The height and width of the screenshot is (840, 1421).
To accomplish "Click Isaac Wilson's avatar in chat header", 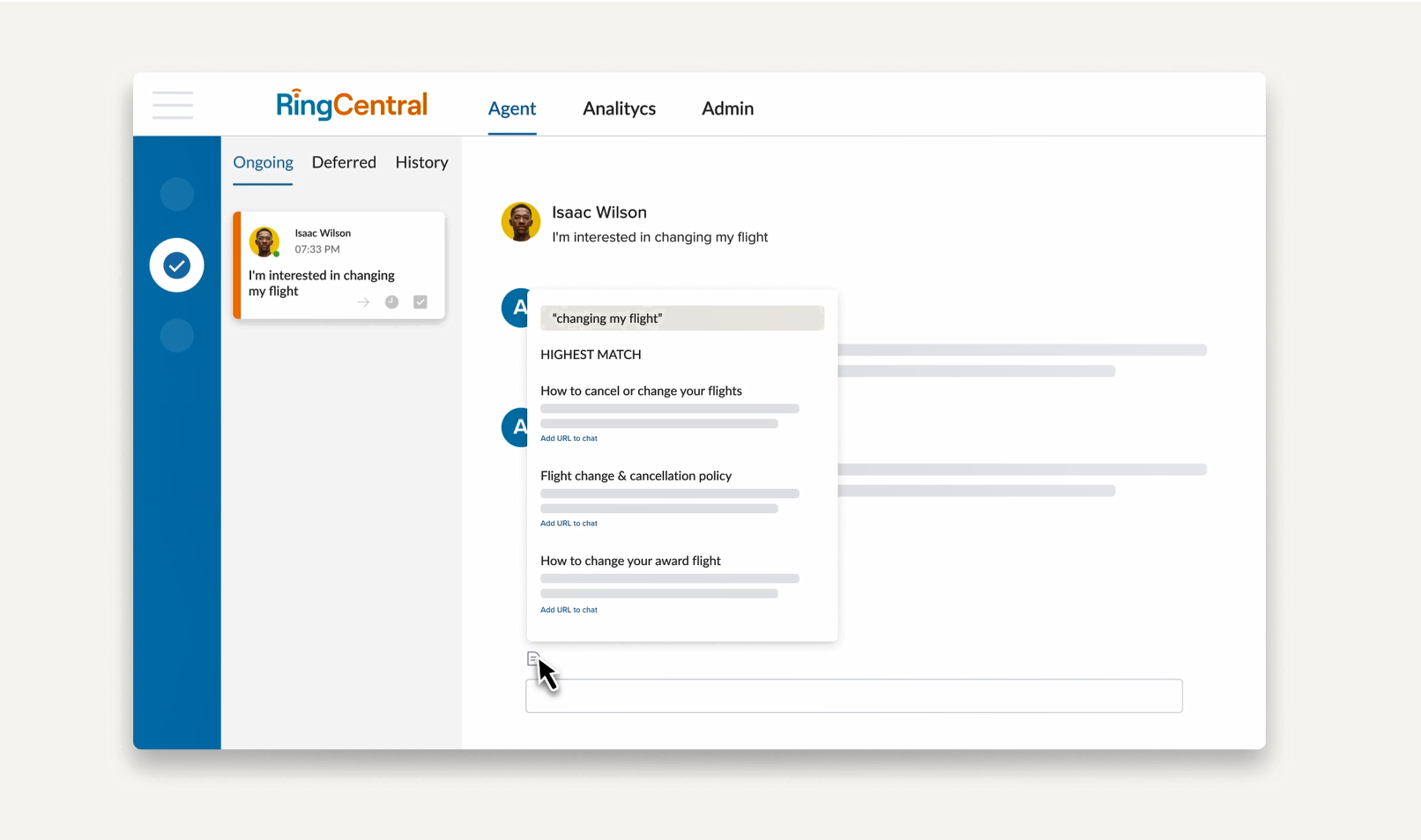I will (x=520, y=222).
